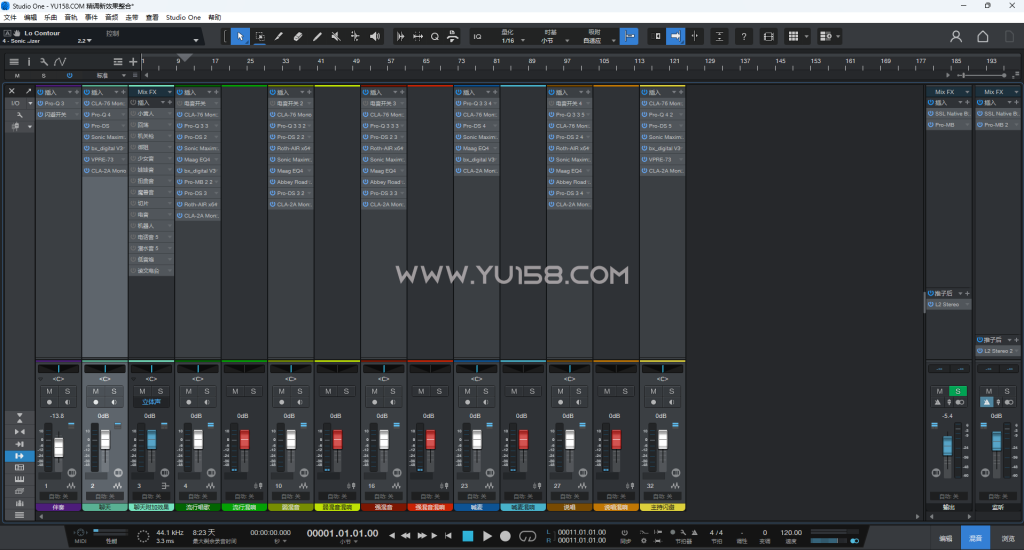Open the 音轨 (Track) menu
This screenshot has height=550, width=1024.
(71, 18)
